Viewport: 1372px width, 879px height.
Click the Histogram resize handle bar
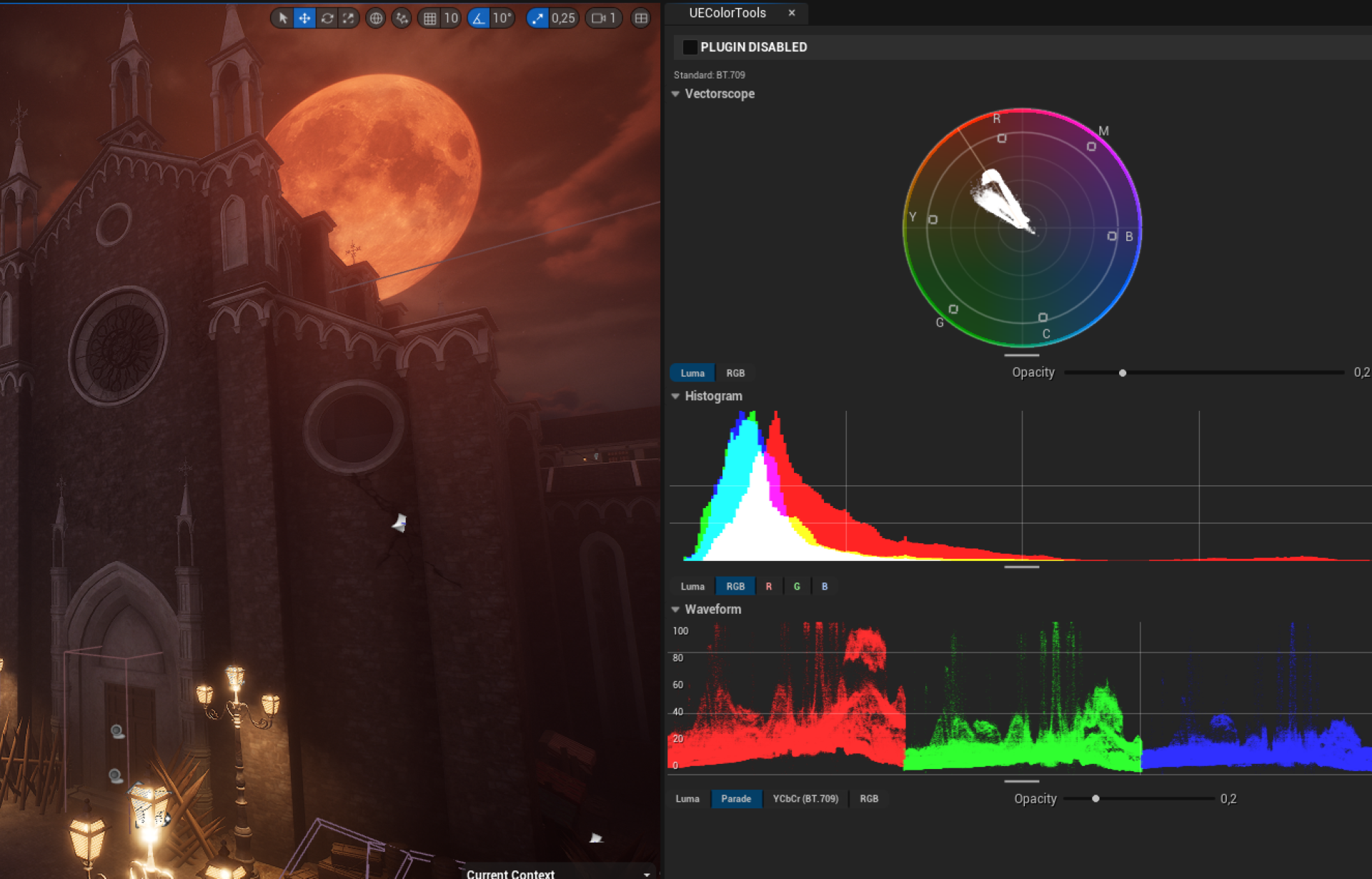click(1022, 567)
